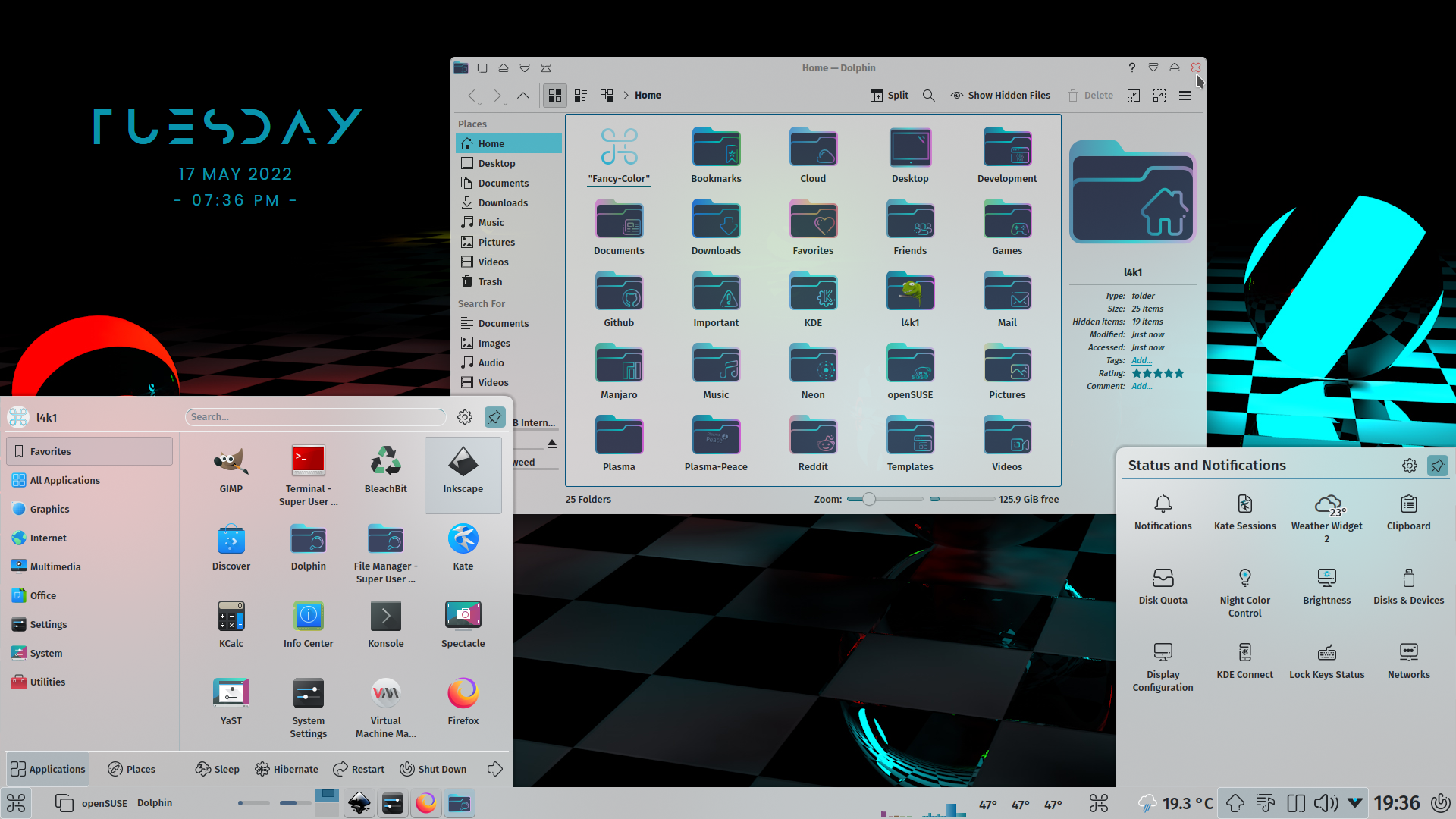Open Dolphin hamburger menu
This screenshot has height=819, width=1456.
(1185, 96)
